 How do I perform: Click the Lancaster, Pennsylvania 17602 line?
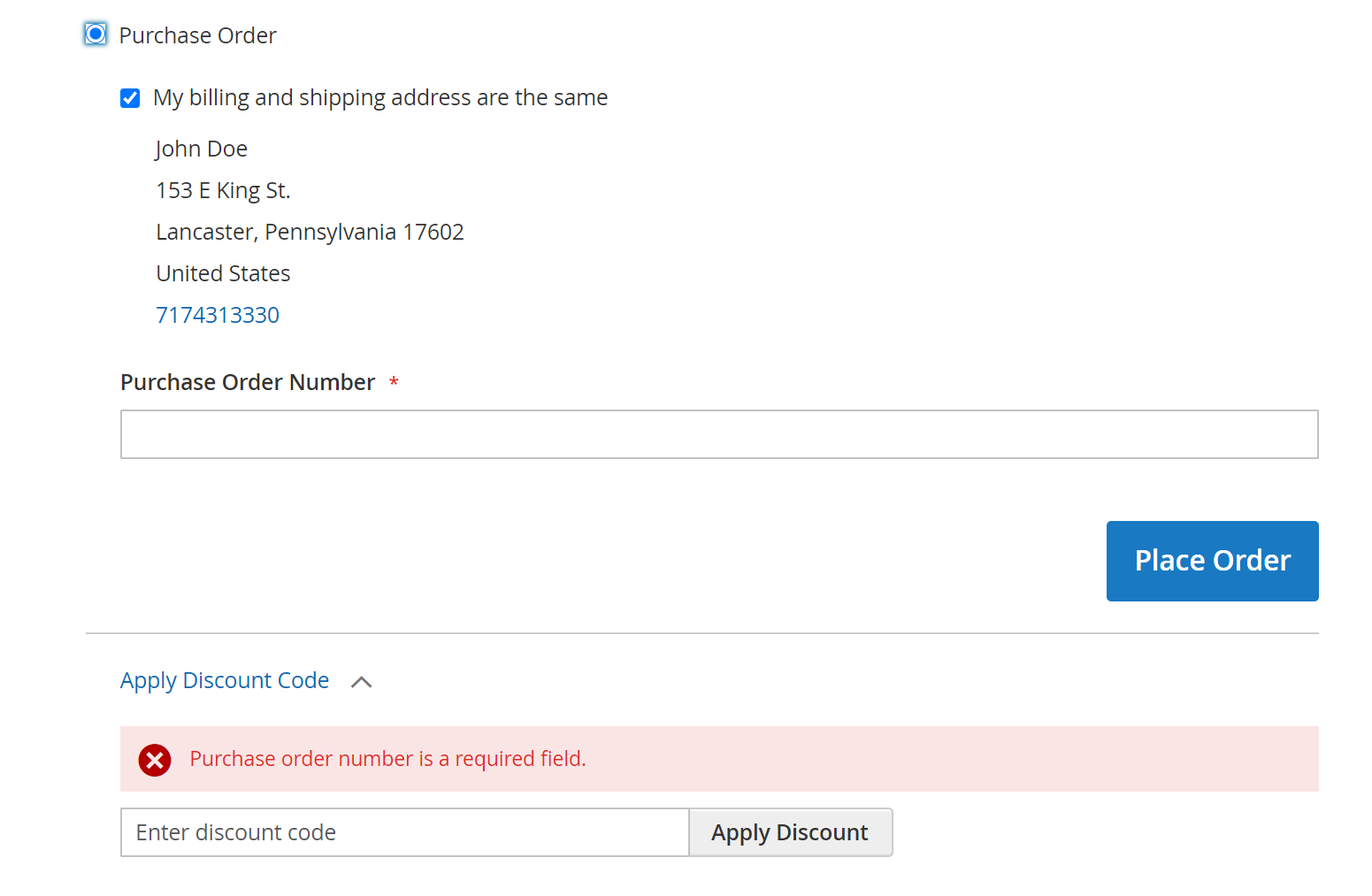tap(310, 232)
